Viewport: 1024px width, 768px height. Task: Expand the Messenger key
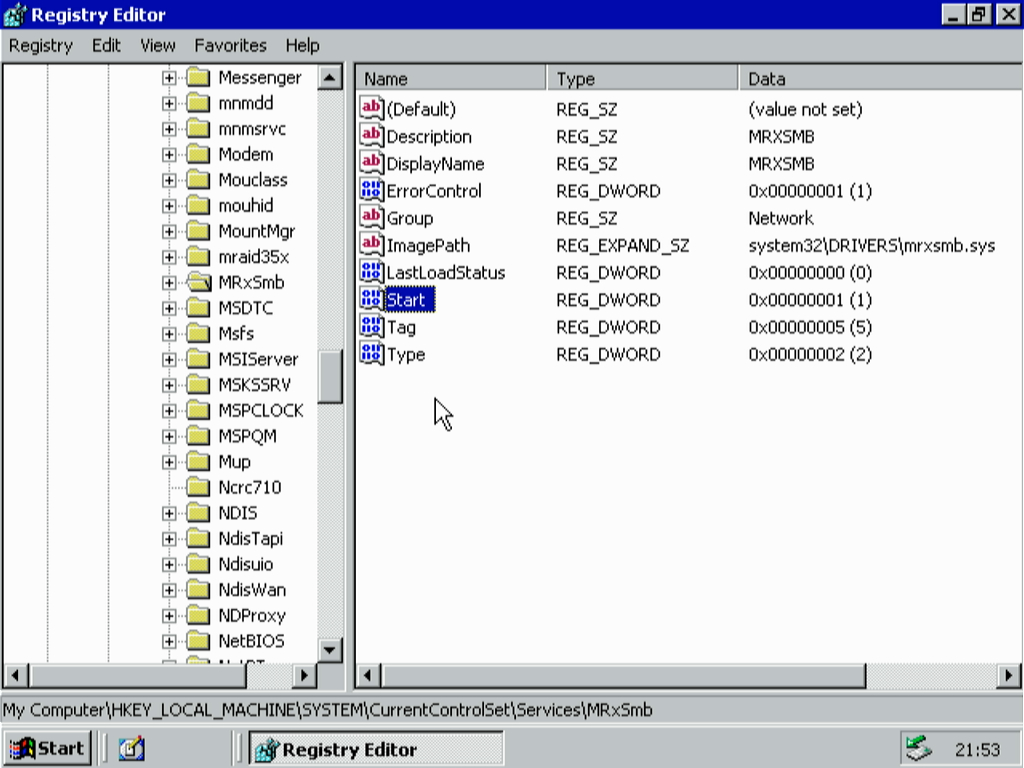(x=169, y=78)
